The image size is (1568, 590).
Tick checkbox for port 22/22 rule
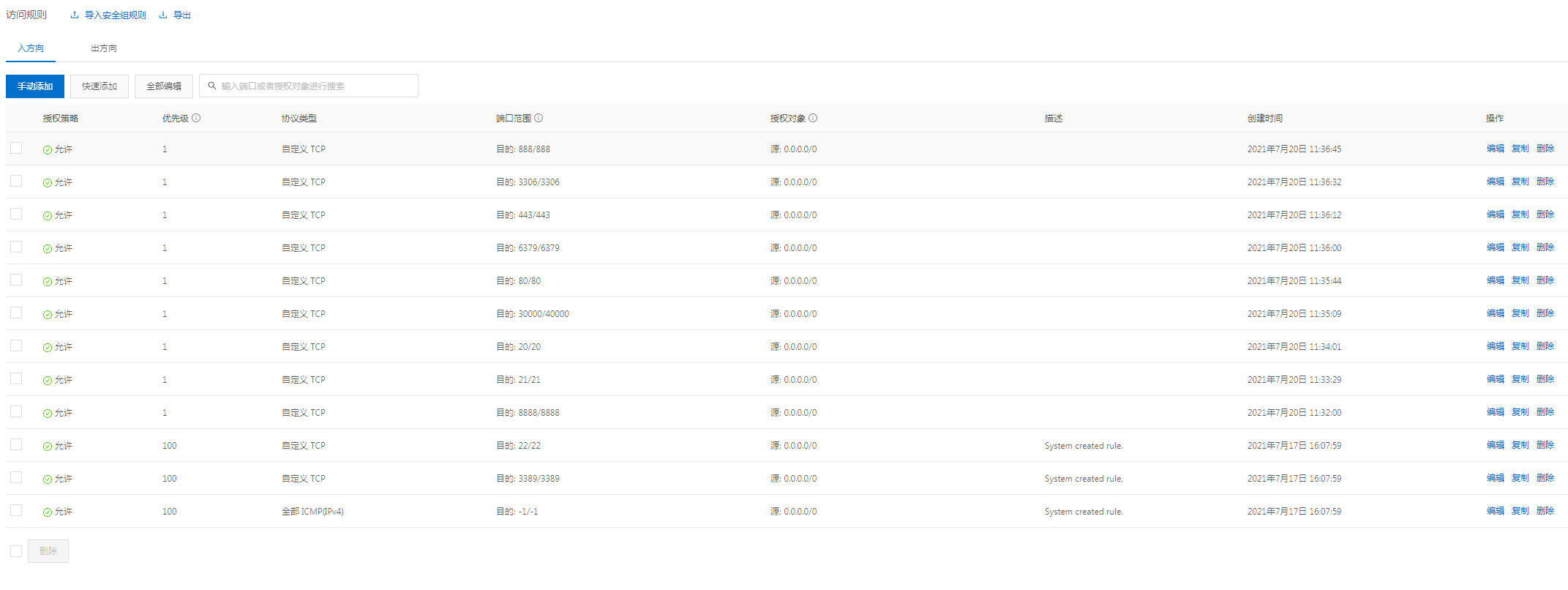click(16, 444)
